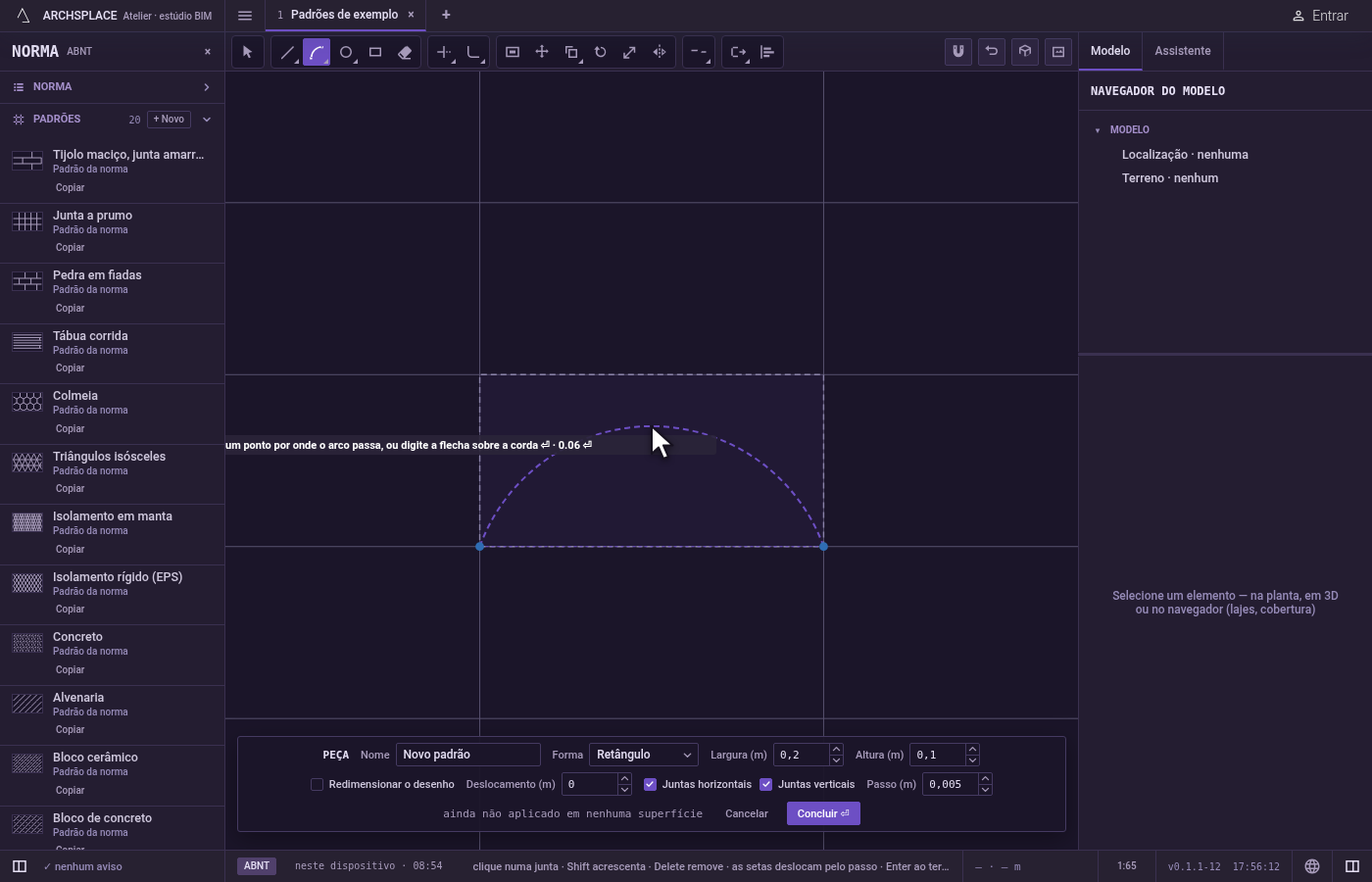1372x882 pixels.
Task: Toggle the magnet snap icon
Action: click(958, 52)
